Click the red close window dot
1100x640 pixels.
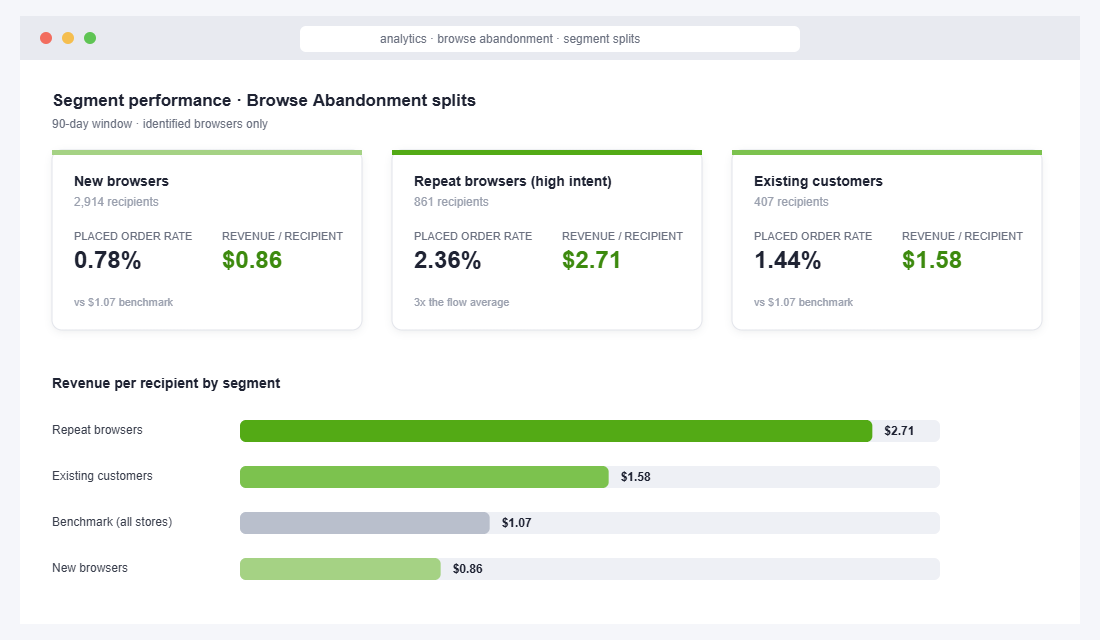(x=46, y=38)
